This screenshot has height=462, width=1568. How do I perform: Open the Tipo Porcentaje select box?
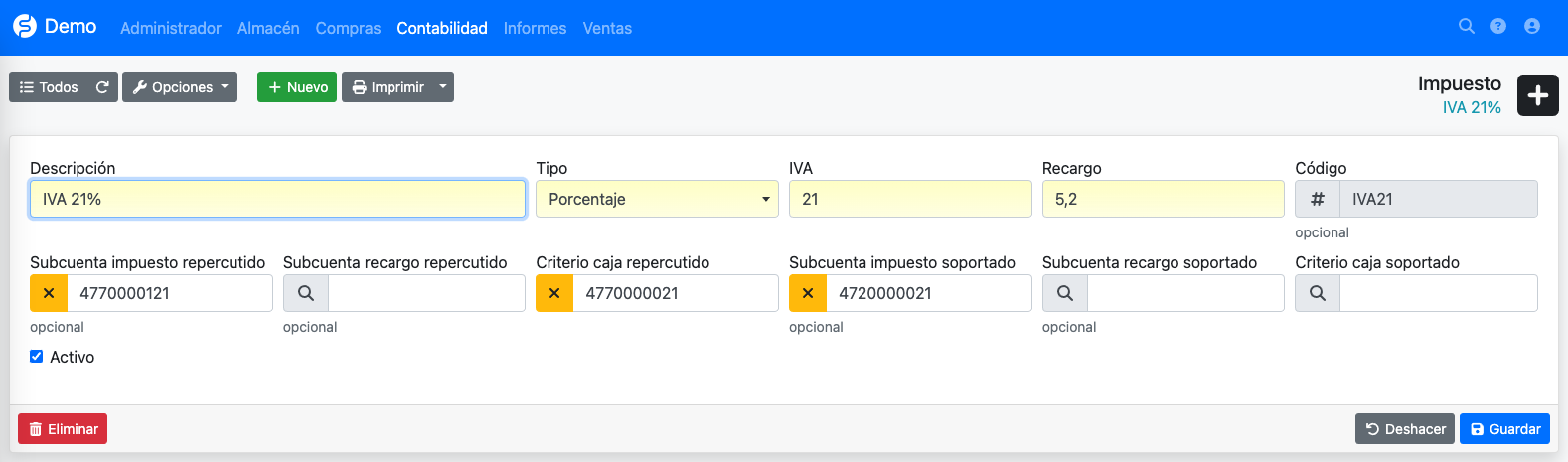click(657, 199)
